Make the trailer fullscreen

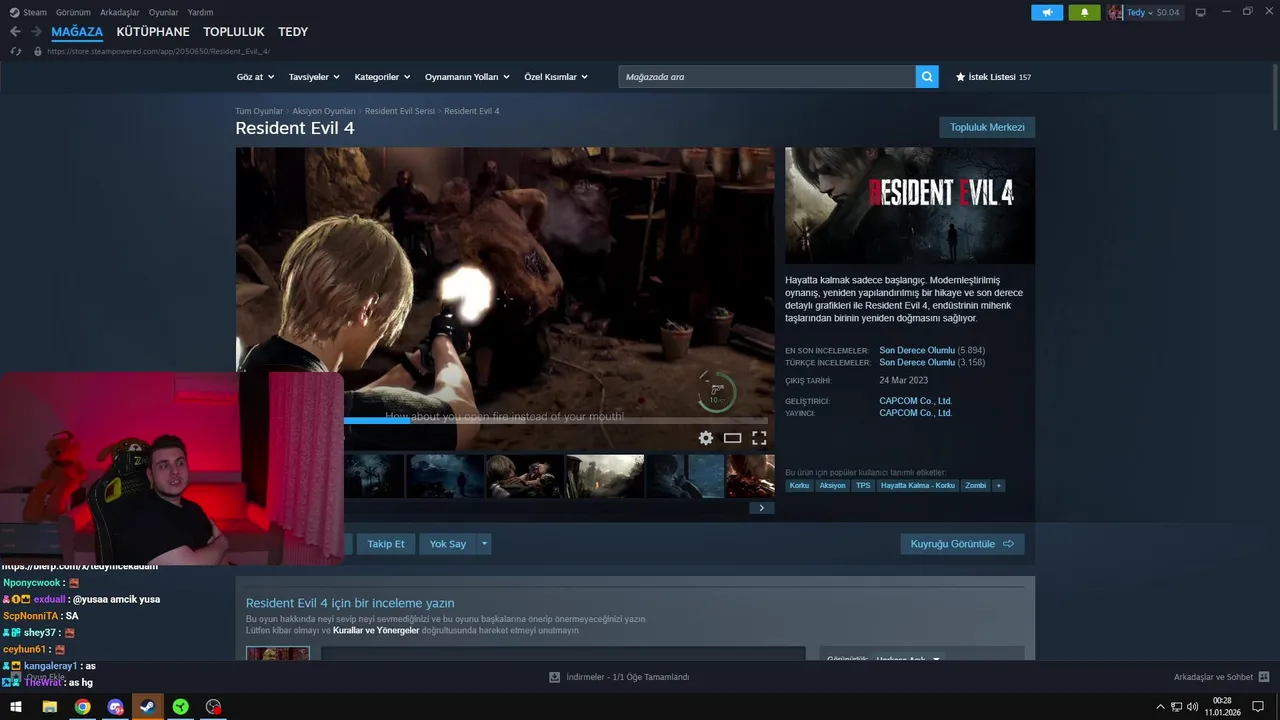click(x=759, y=438)
